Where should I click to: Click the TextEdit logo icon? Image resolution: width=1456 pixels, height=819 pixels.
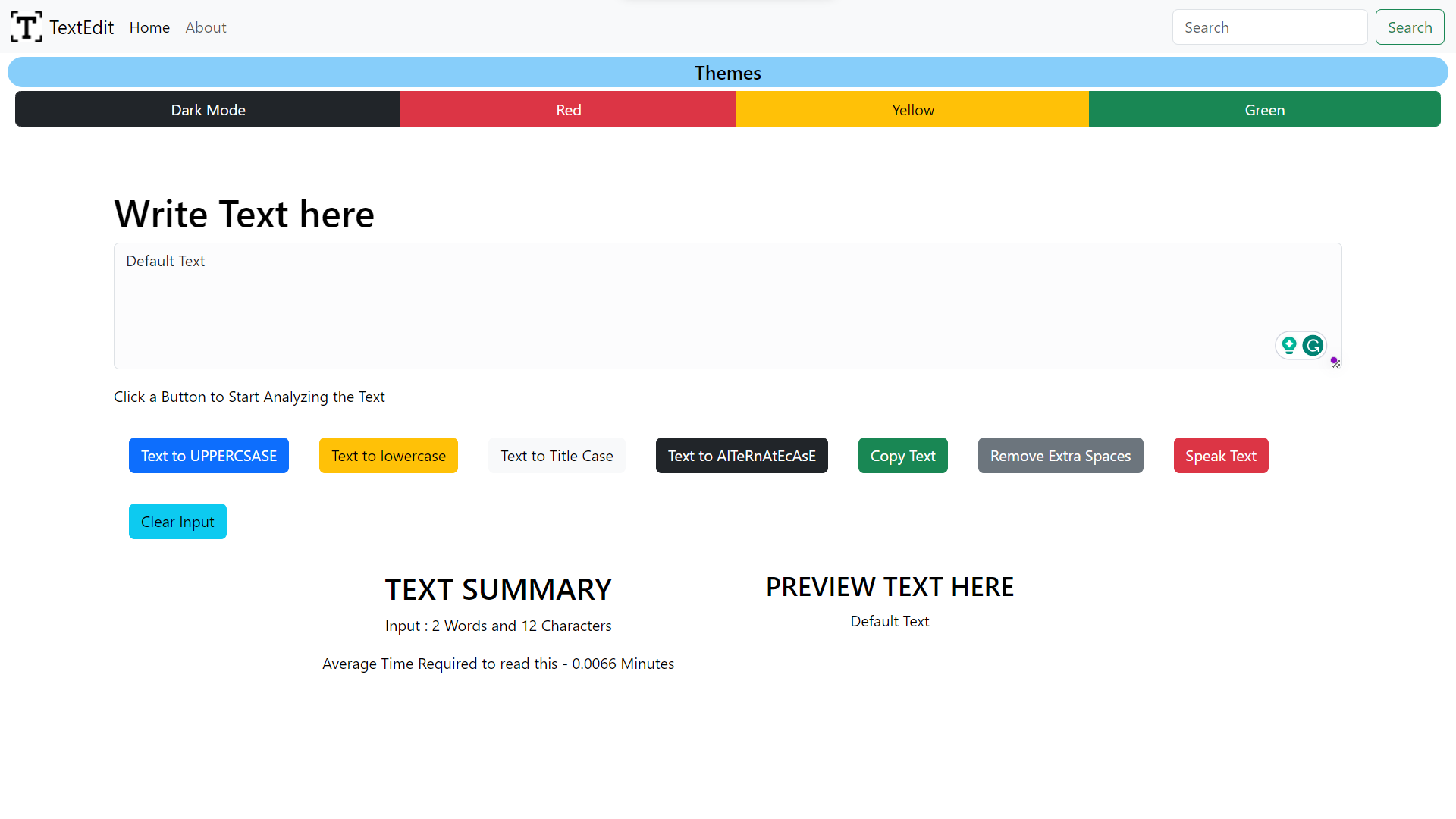[x=24, y=27]
